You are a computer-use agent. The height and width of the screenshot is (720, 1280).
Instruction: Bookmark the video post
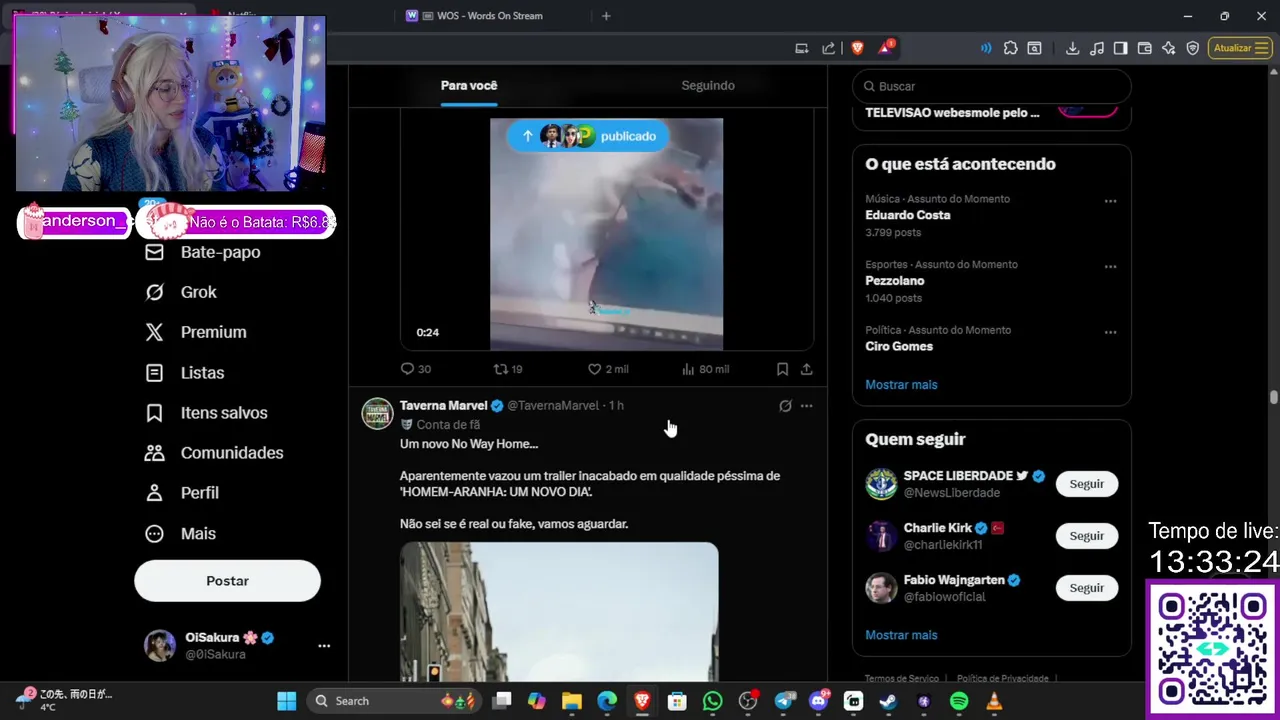[782, 369]
